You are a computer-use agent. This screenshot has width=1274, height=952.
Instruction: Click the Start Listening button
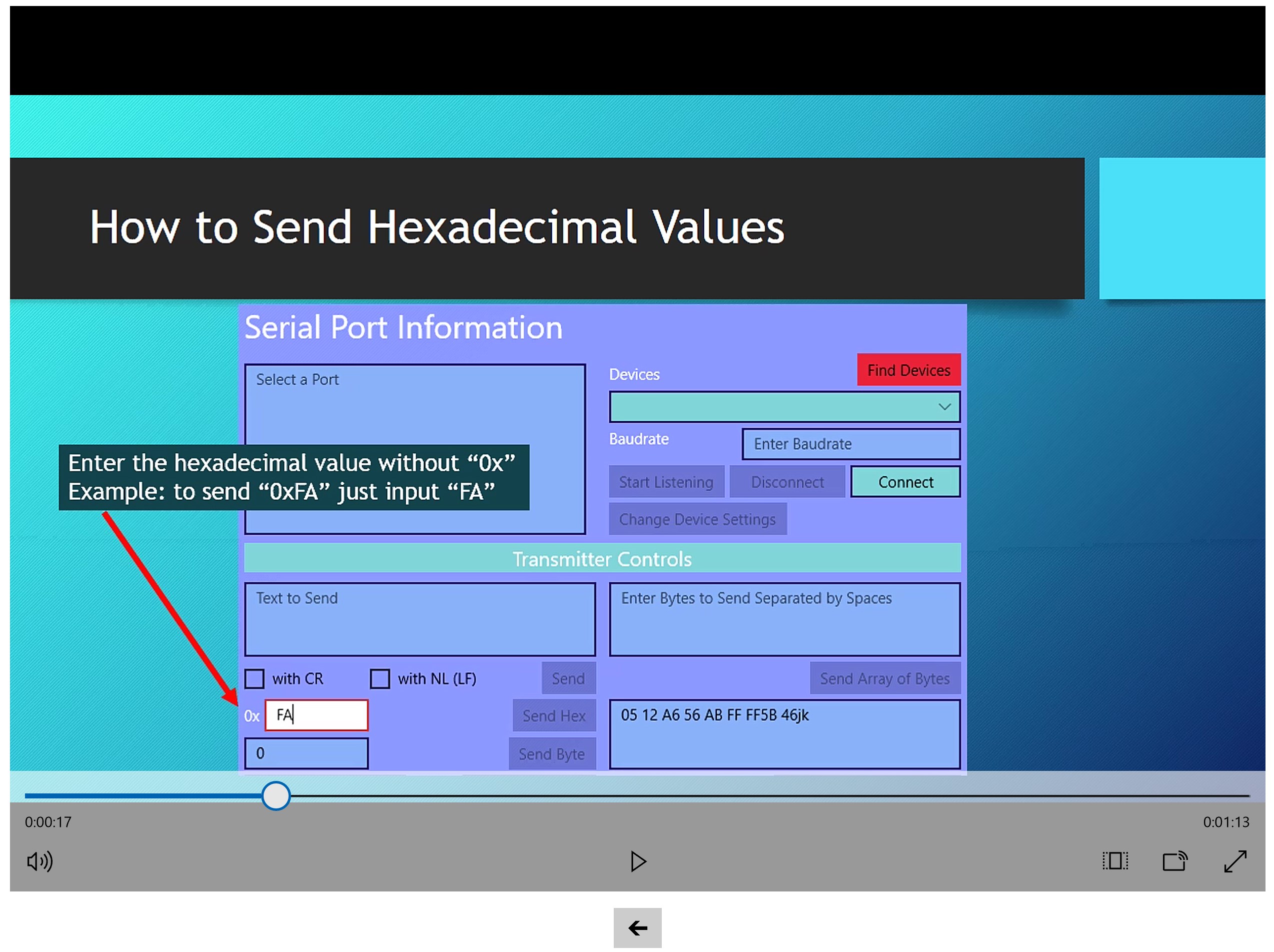666,481
